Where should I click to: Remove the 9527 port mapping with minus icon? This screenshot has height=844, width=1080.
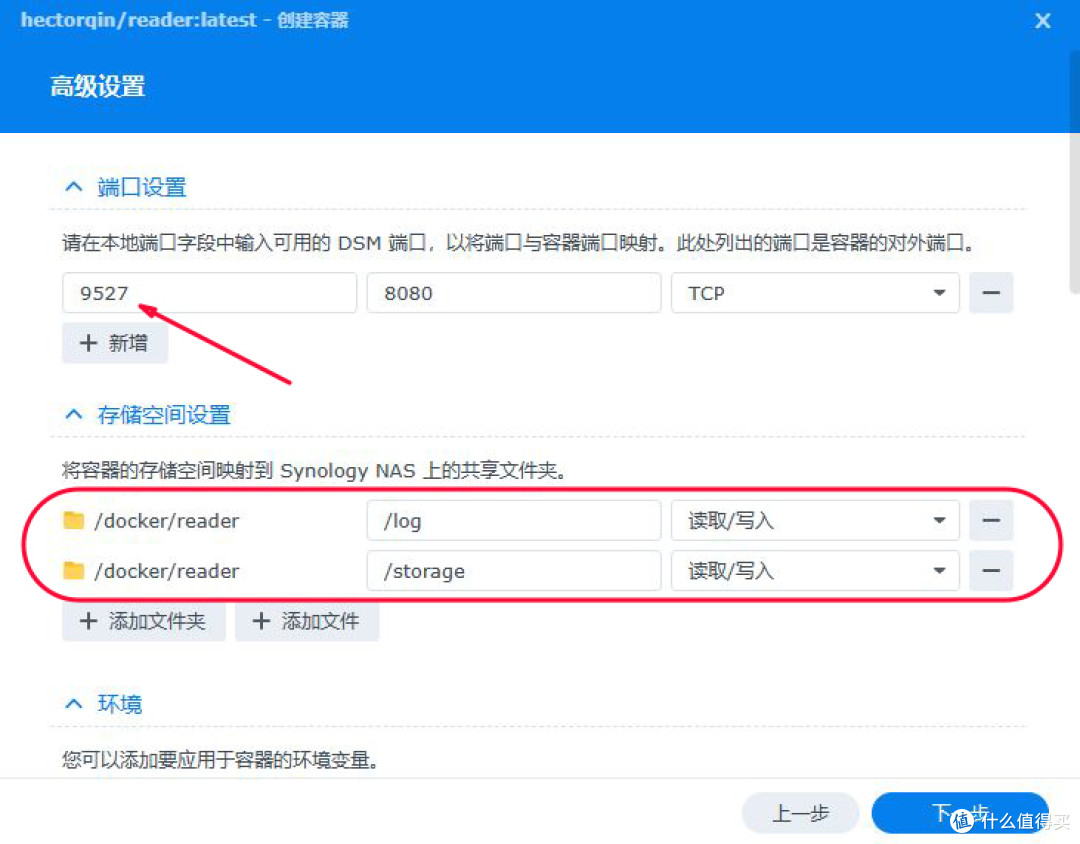pyautogui.click(x=991, y=293)
